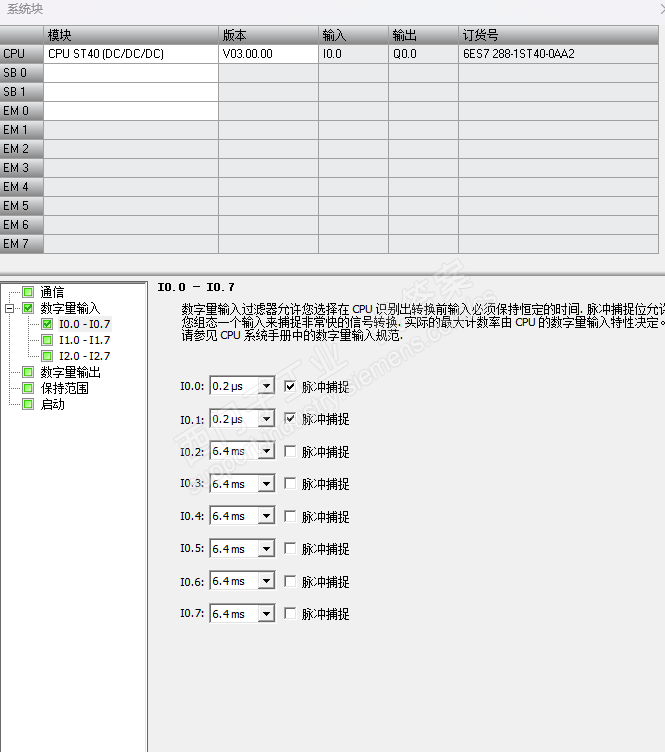The height and width of the screenshot is (752, 665).
Task: Open 启动 settings in the tree
Action: (x=52, y=404)
